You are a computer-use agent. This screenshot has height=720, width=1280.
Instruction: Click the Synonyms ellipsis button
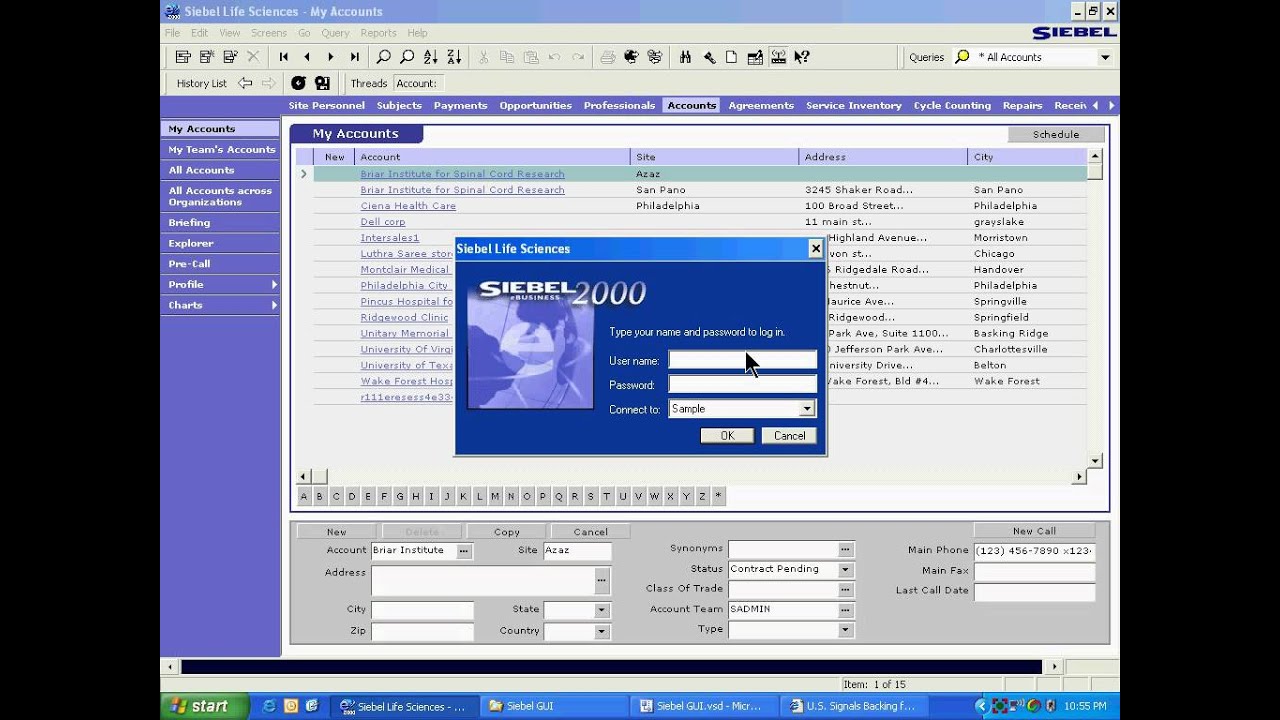[845, 549]
